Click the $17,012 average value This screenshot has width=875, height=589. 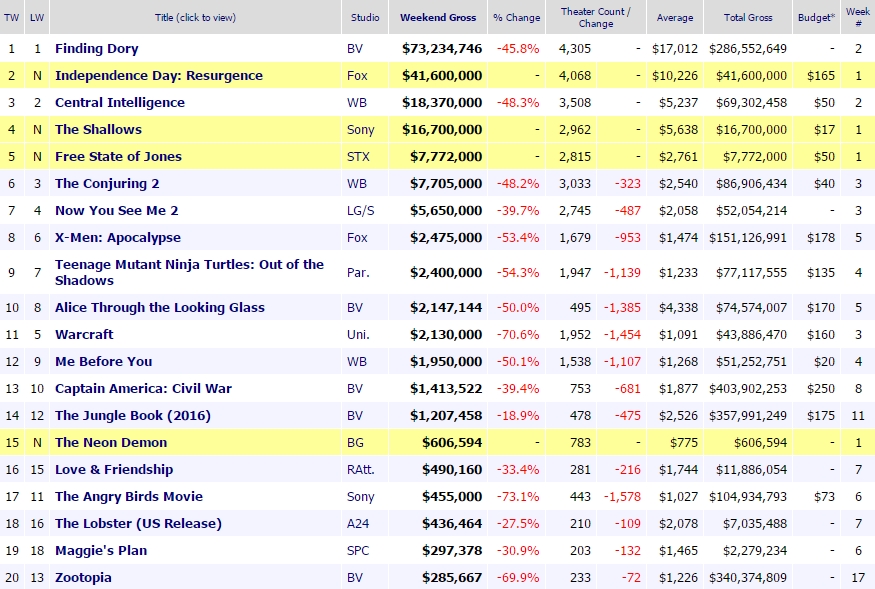675,49
